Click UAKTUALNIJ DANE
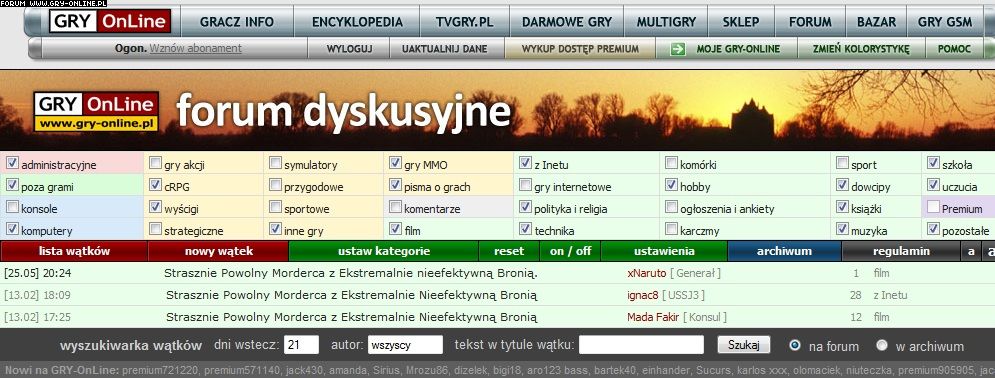Viewport: 995px width, 378px height. (x=444, y=49)
